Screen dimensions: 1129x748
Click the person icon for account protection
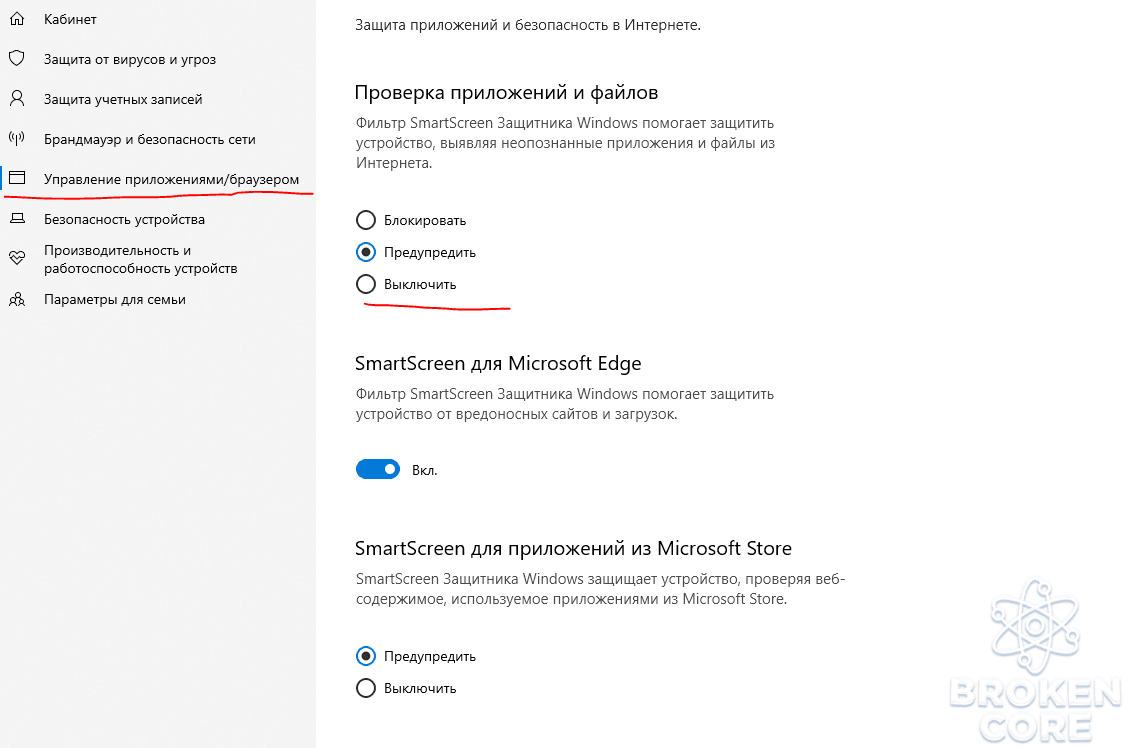(17, 99)
